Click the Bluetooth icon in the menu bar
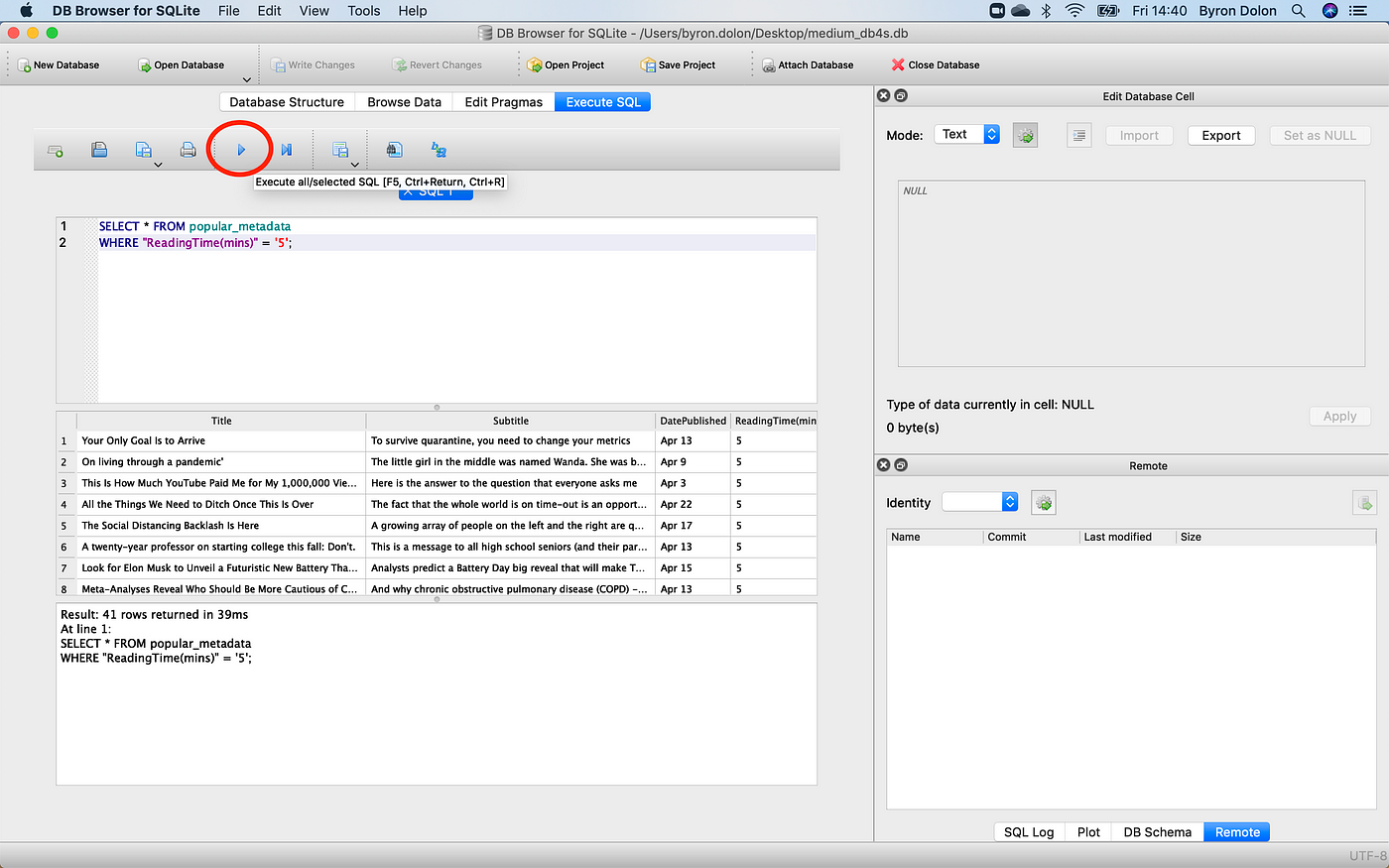 (x=1046, y=11)
